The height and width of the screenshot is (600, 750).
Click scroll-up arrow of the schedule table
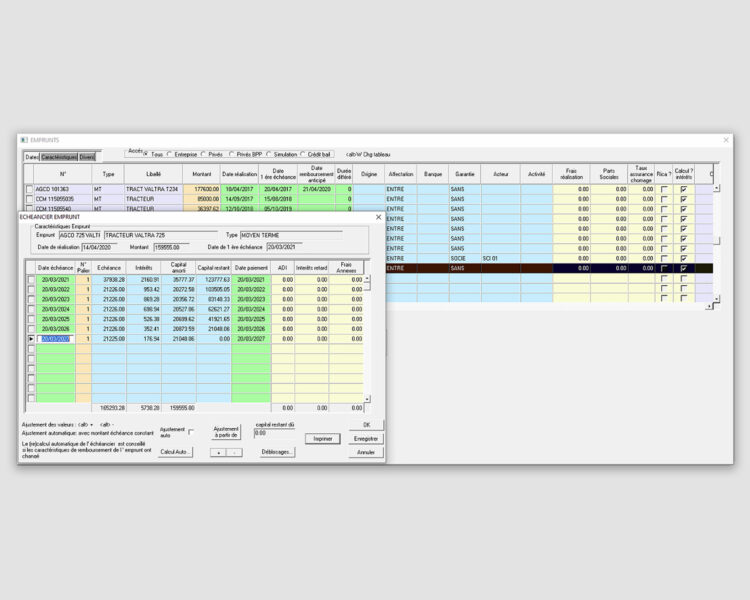(x=366, y=278)
